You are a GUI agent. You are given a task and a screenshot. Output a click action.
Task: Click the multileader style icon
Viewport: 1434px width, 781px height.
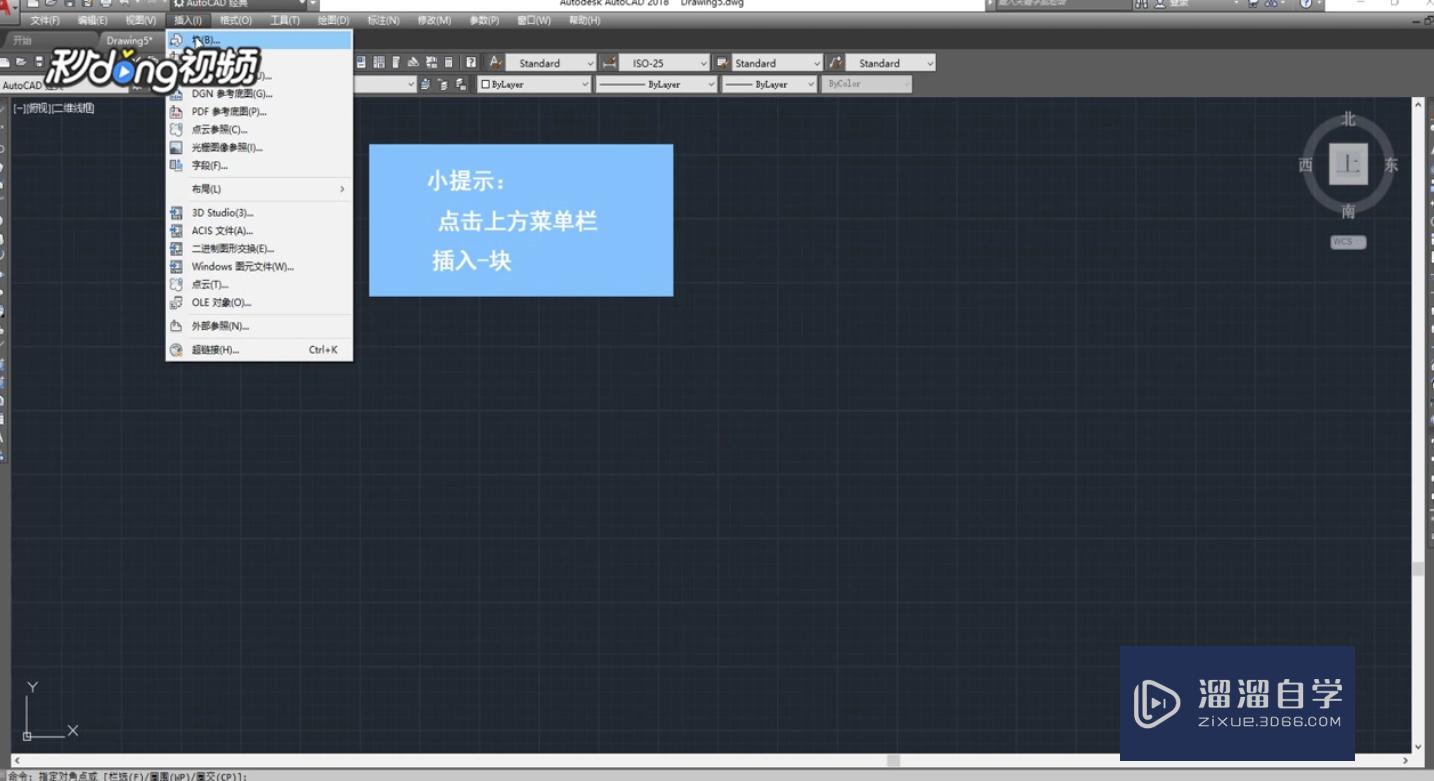[836, 62]
